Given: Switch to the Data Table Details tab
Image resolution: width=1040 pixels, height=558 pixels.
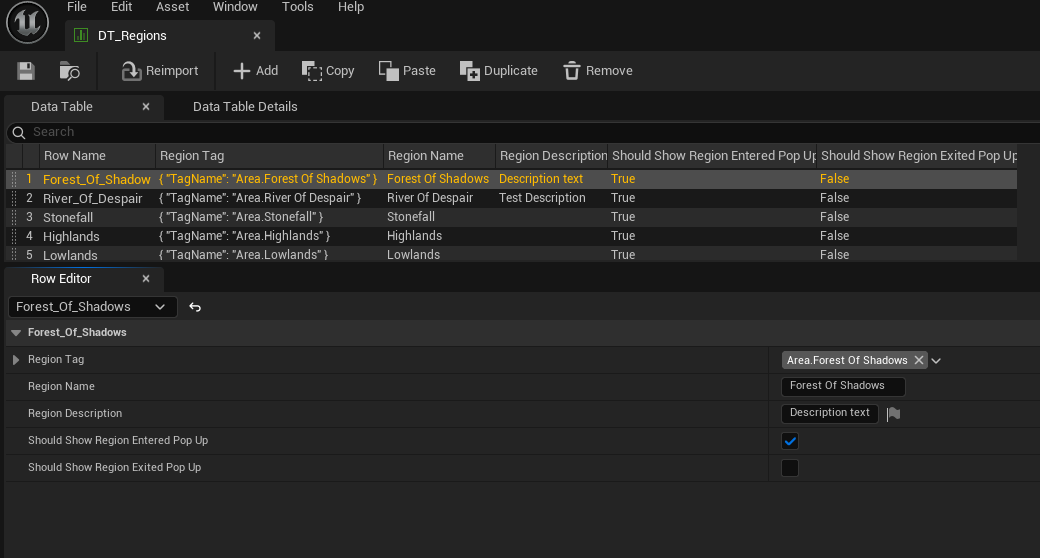Looking at the screenshot, I should pos(245,106).
